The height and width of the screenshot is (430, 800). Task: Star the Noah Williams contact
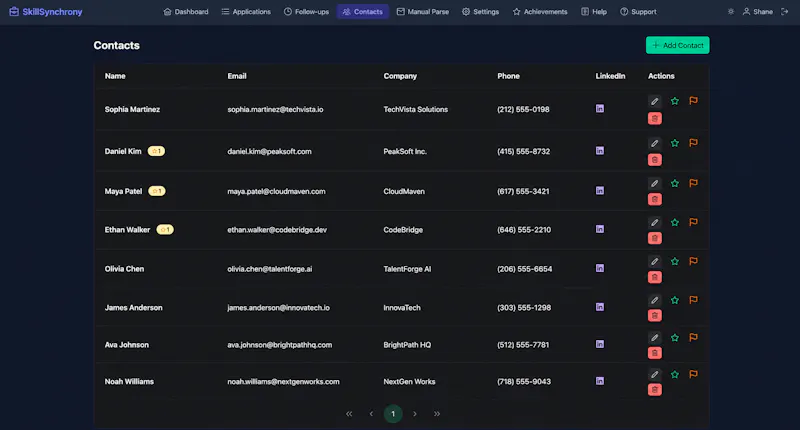(674, 375)
